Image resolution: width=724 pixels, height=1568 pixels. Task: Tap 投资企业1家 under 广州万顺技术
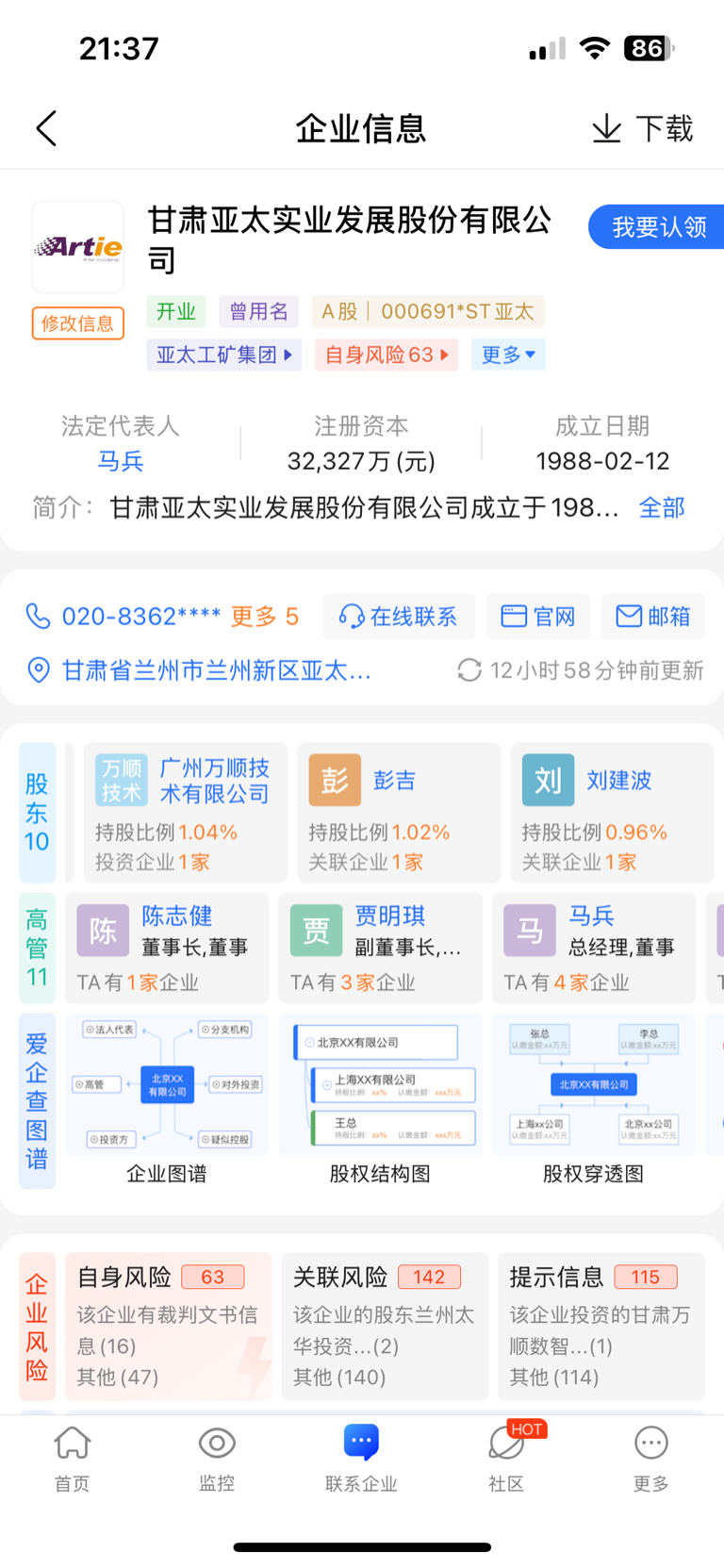point(153,862)
